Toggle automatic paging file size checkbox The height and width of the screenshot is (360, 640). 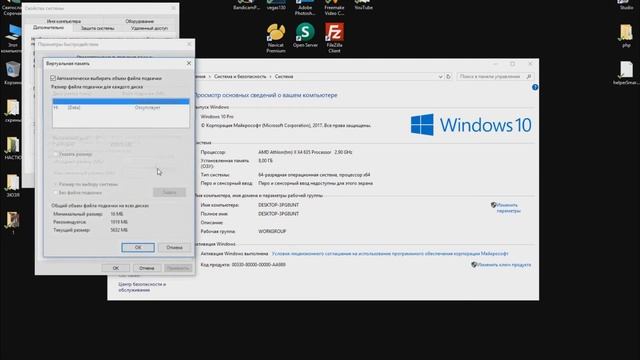coord(53,78)
